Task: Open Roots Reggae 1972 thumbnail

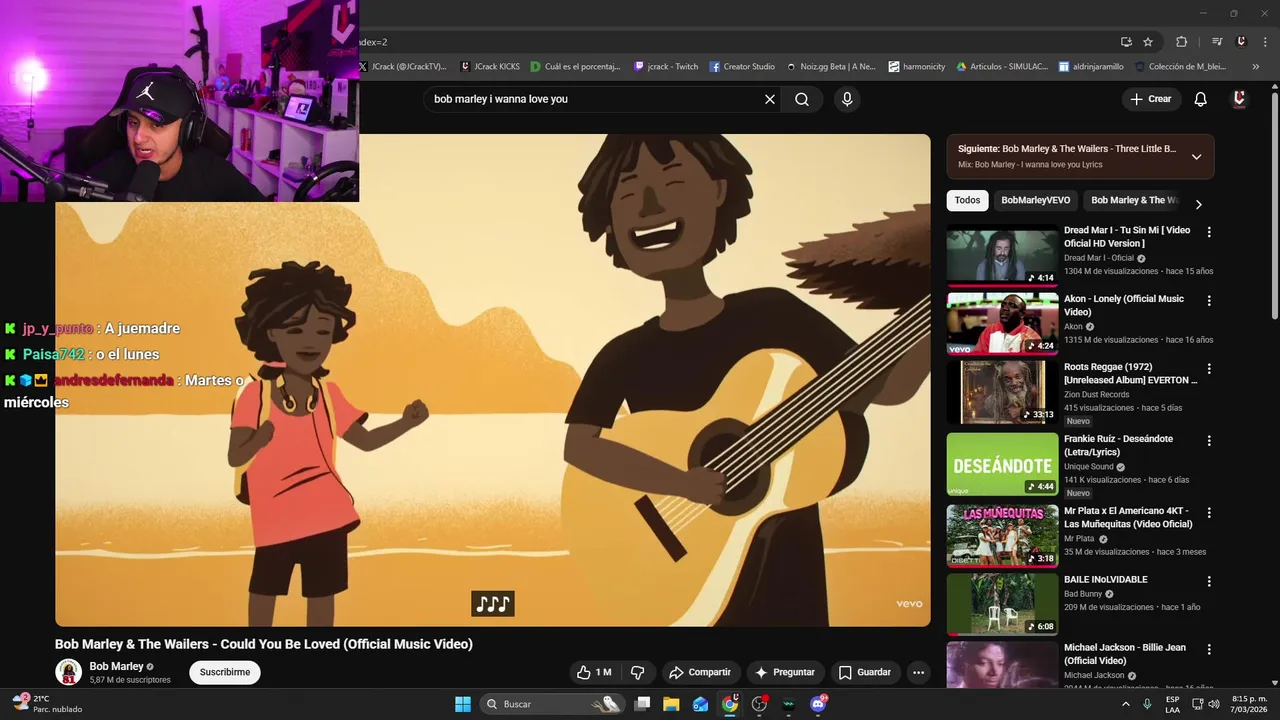Action: tap(1002, 392)
